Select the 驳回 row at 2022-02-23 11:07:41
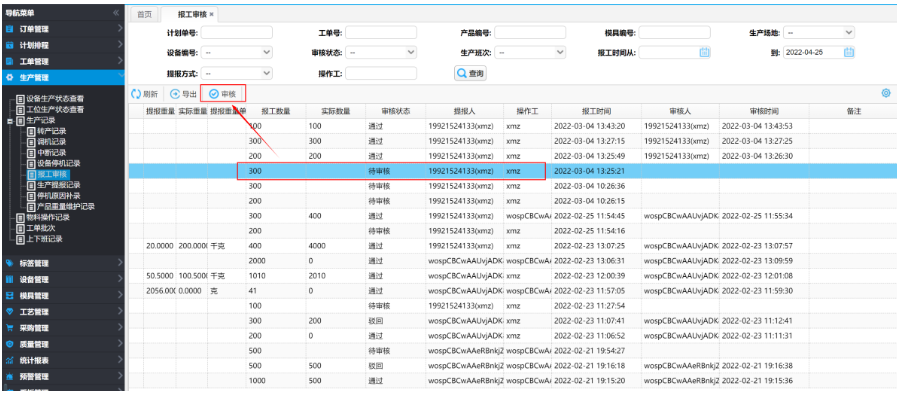This screenshot has width=900, height=395. point(512,320)
